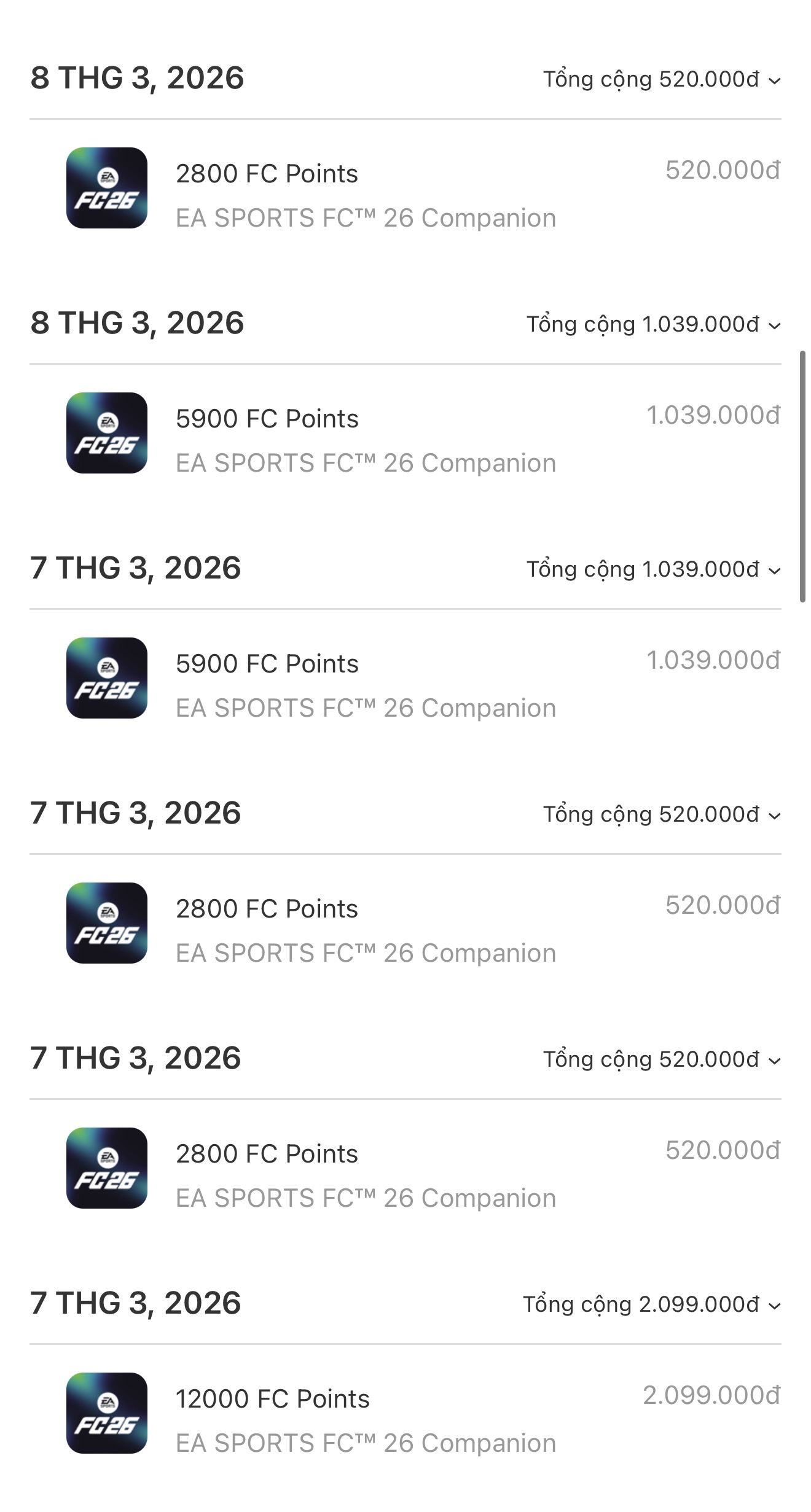The height and width of the screenshot is (1512, 811).
Task: Select FC26 icon of 7 THG 3 5900 FC Points purchase
Action: click(x=107, y=678)
